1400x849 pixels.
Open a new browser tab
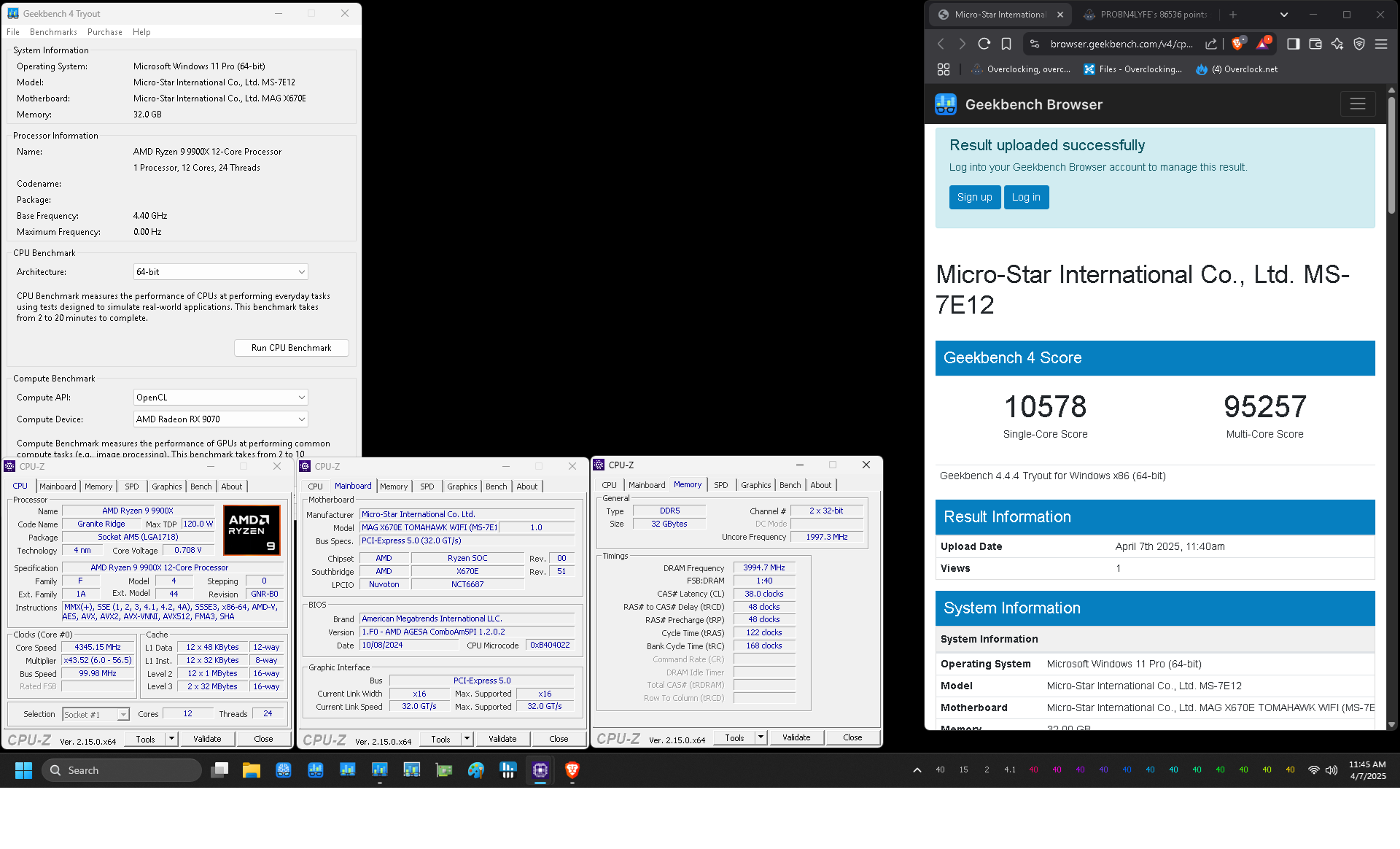pyautogui.click(x=1233, y=15)
